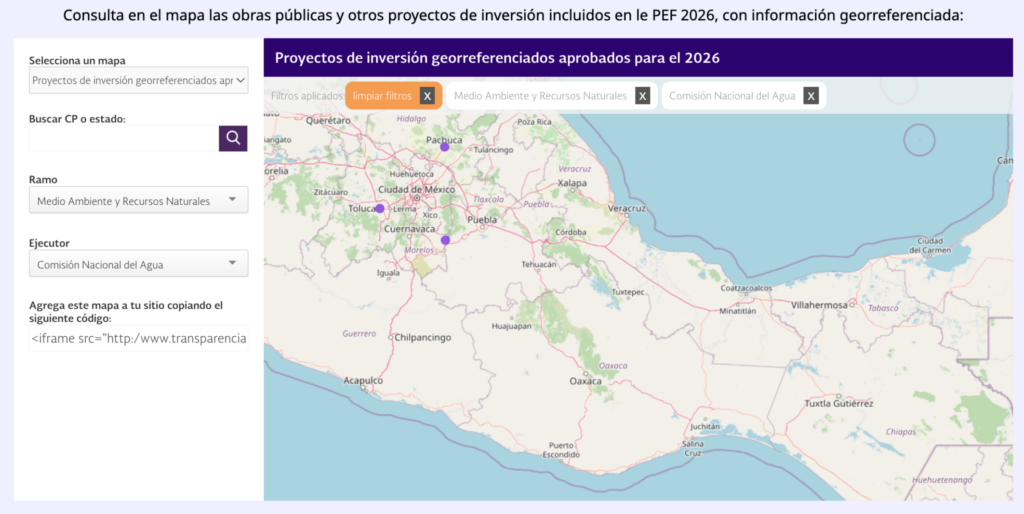1024x514 pixels.
Task: Select the purple marker south of Cuernavaca
Action: [445, 240]
